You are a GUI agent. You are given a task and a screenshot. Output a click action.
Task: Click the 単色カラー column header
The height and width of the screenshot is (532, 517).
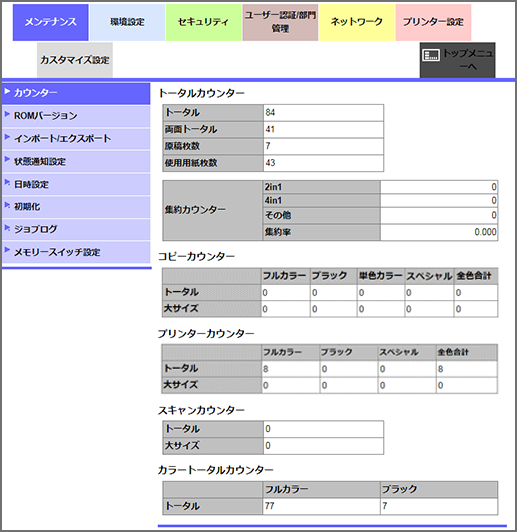tap(381, 276)
